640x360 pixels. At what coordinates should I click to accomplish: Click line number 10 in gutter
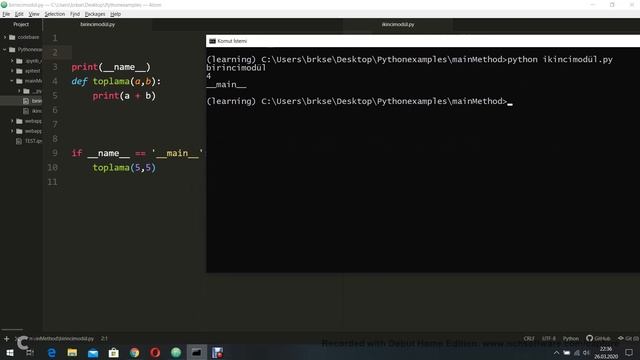point(53,167)
